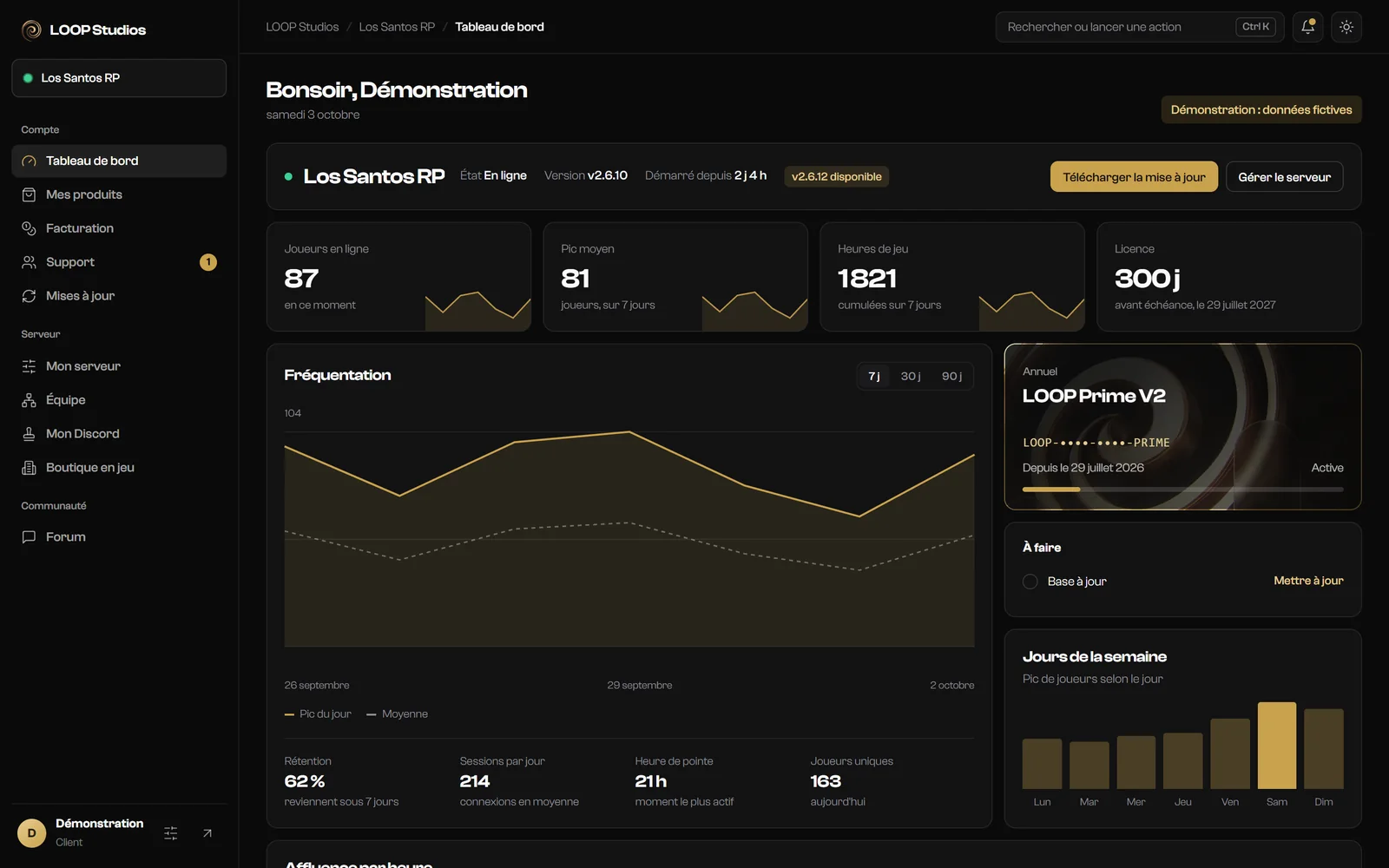
Task: Select the 90 j range
Action: coord(951,376)
